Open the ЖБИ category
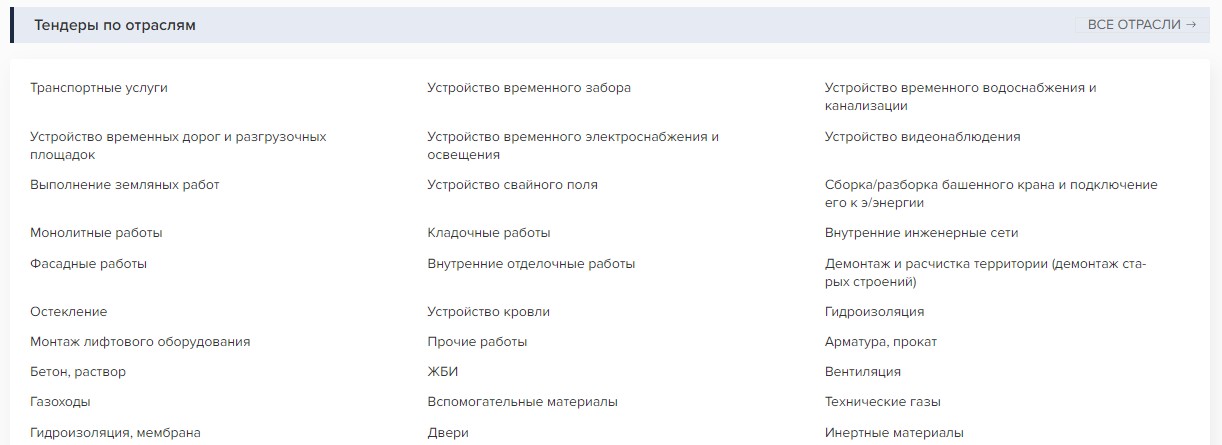Image resolution: width=1222 pixels, height=445 pixels. coord(441,372)
